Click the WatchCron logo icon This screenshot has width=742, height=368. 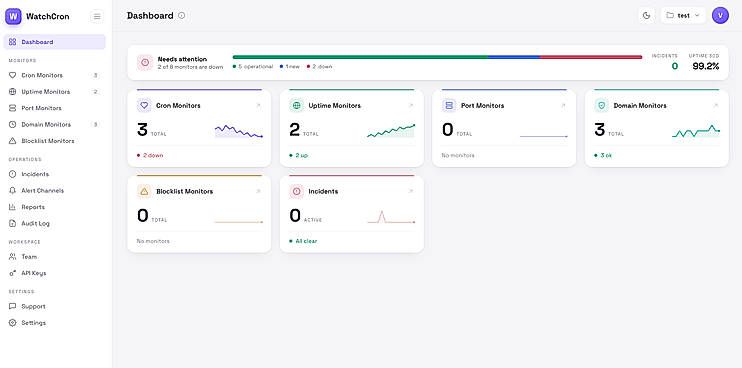tap(13, 17)
